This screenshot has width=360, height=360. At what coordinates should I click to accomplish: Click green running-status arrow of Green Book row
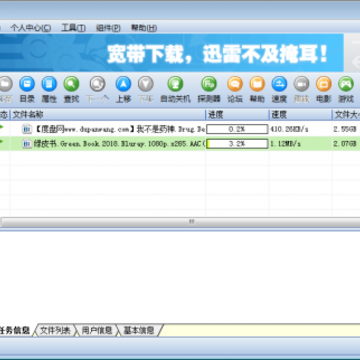[3, 142]
